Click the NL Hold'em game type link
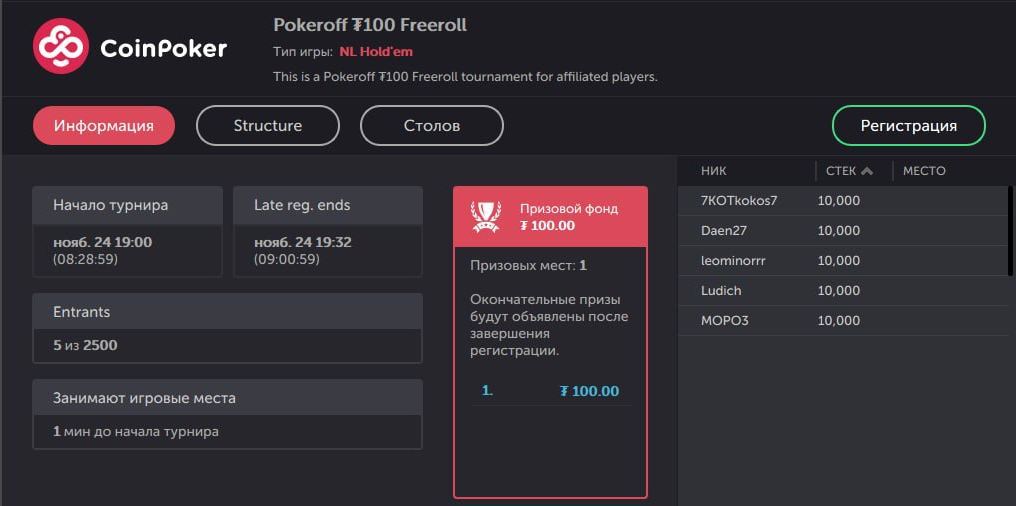The image size is (1016, 506). [x=375, y=52]
